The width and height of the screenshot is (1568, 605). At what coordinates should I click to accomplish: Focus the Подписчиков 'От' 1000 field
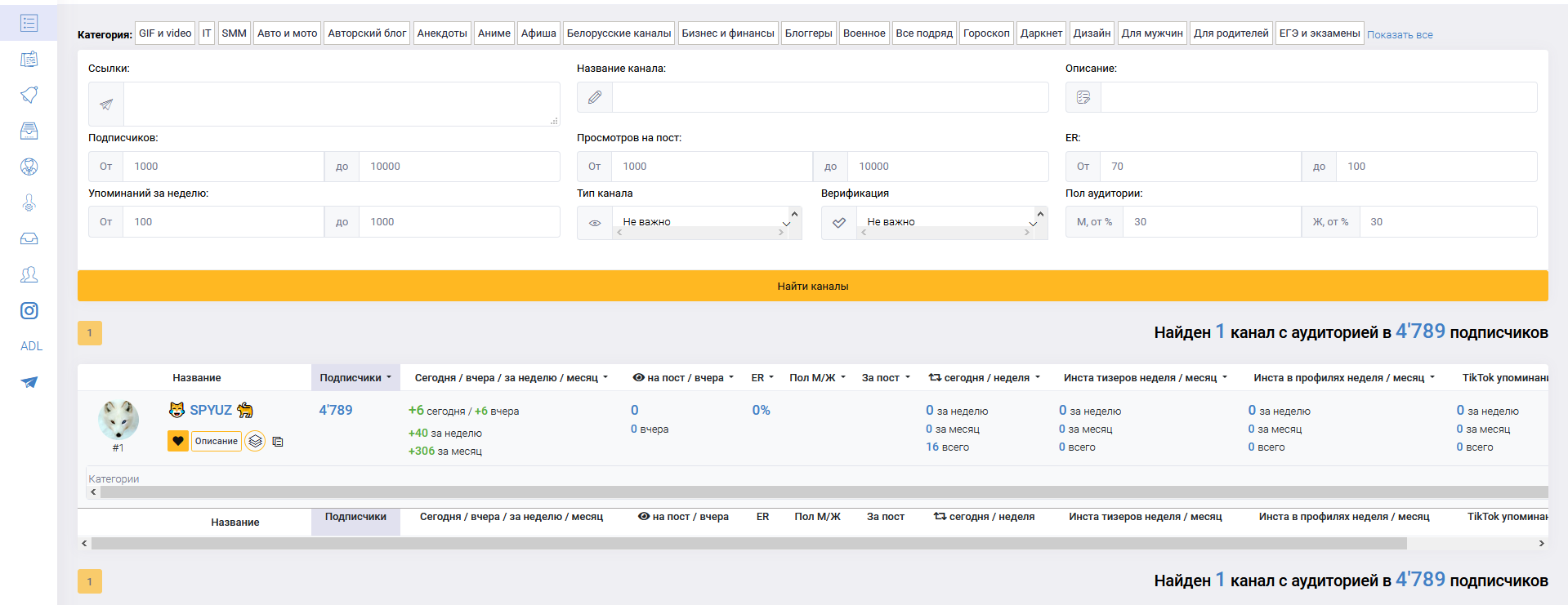(223, 167)
